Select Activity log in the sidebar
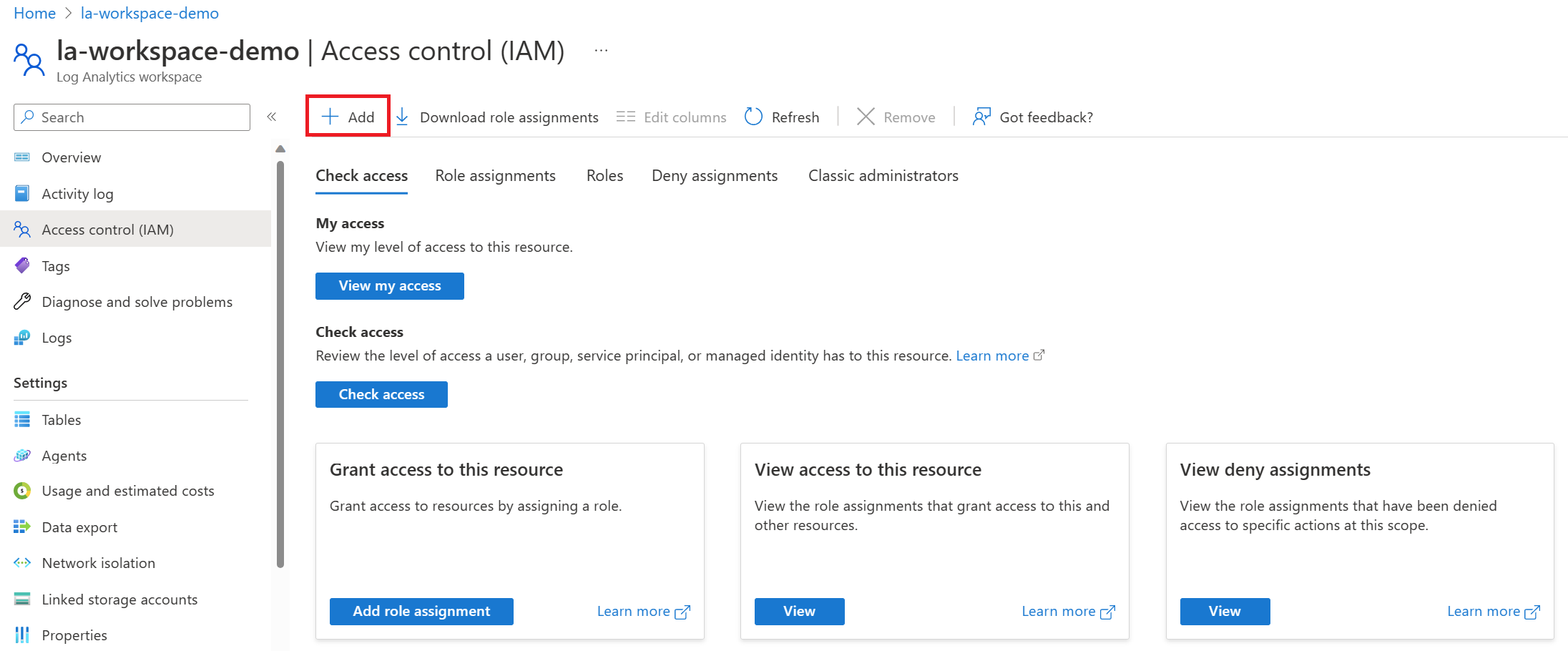Image resolution: width=1568 pixels, height=651 pixels. [x=77, y=193]
